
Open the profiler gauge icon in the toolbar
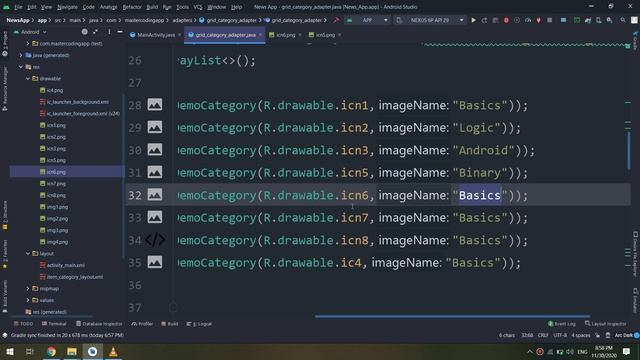(x=528, y=20)
